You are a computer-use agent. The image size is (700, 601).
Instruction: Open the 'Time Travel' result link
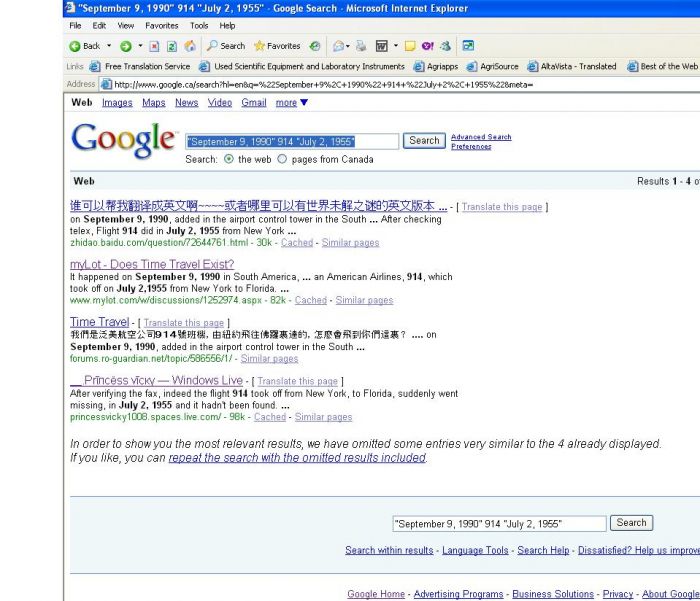click(100, 322)
